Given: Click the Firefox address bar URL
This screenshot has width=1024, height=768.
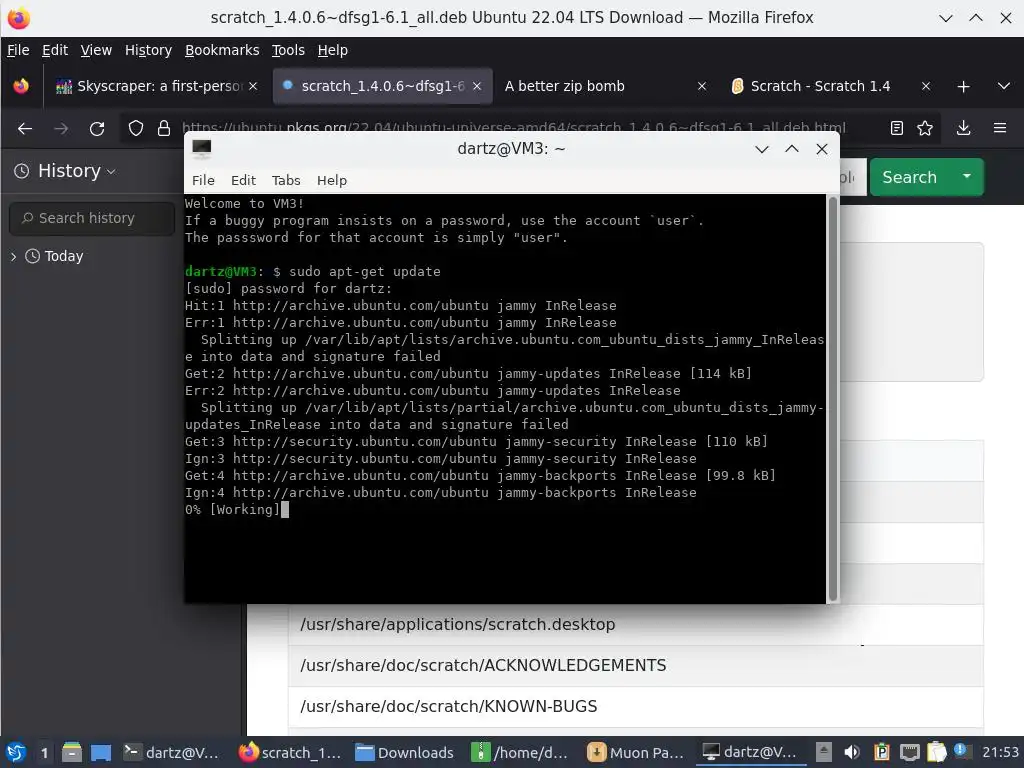Looking at the screenshot, I should [513, 128].
